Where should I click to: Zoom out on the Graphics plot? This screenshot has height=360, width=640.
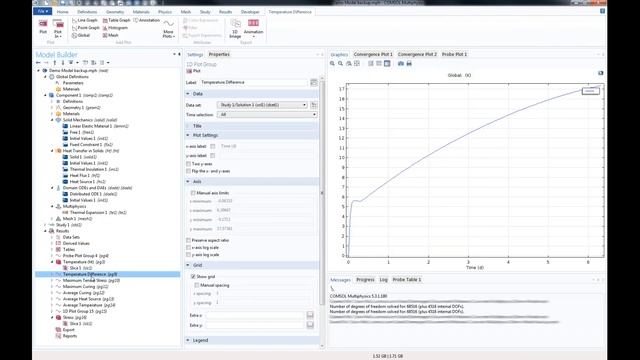tap(340, 64)
